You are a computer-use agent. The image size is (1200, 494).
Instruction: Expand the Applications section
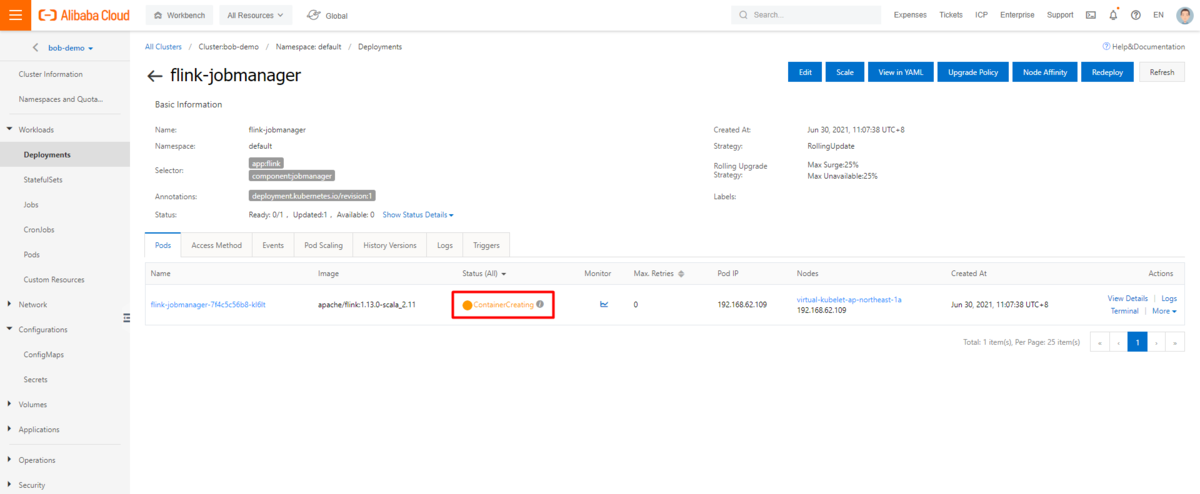(40, 430)
